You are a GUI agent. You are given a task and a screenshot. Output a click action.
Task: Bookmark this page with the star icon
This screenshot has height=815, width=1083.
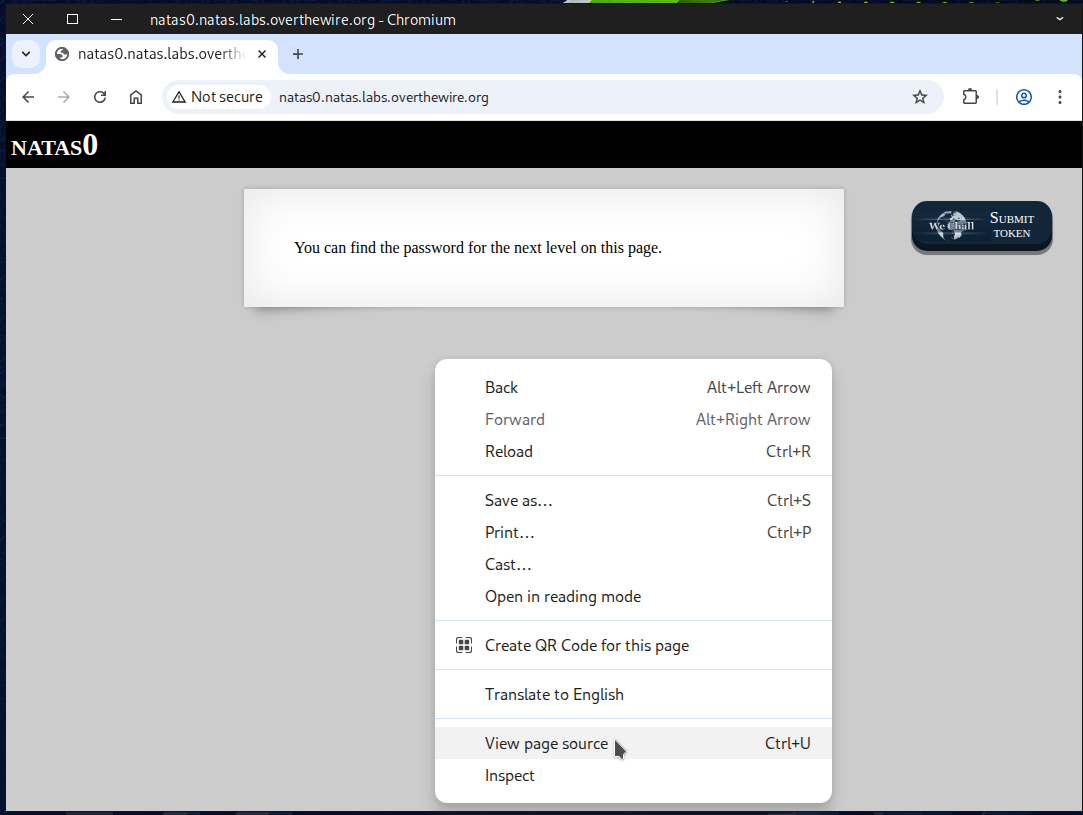click(x=919, y=97)
